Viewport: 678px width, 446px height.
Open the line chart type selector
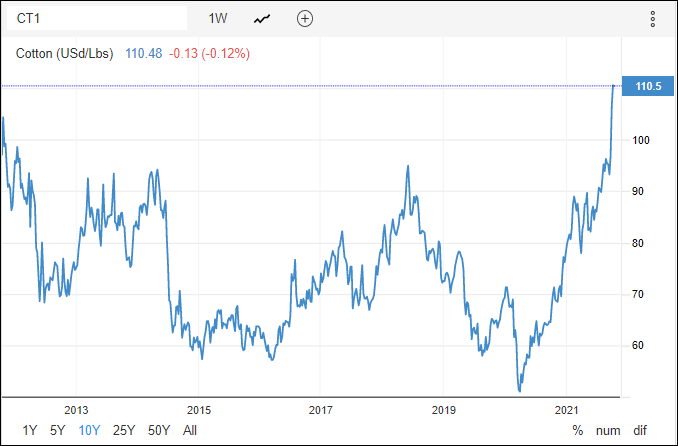click(262, 18)
